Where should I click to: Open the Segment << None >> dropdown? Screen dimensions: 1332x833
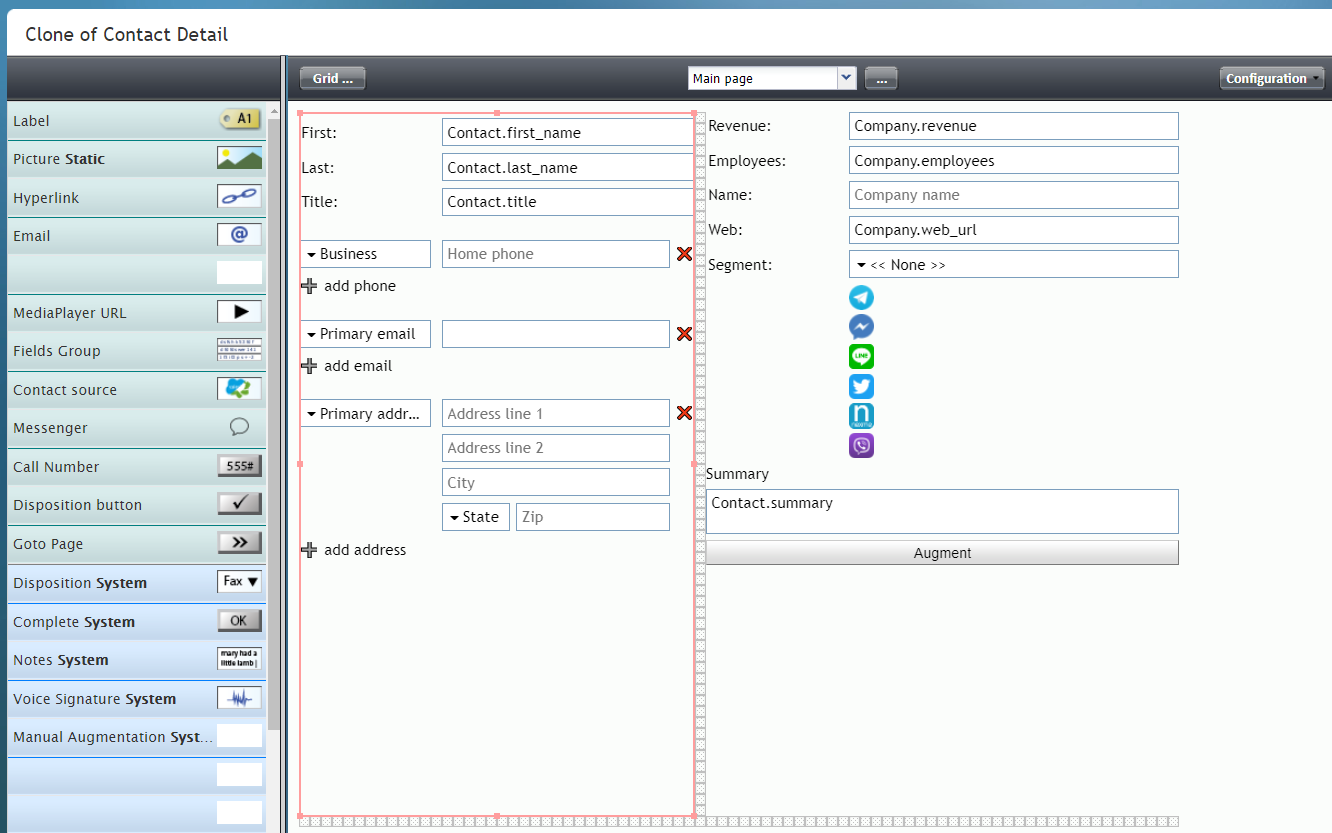coord(1014,264)
